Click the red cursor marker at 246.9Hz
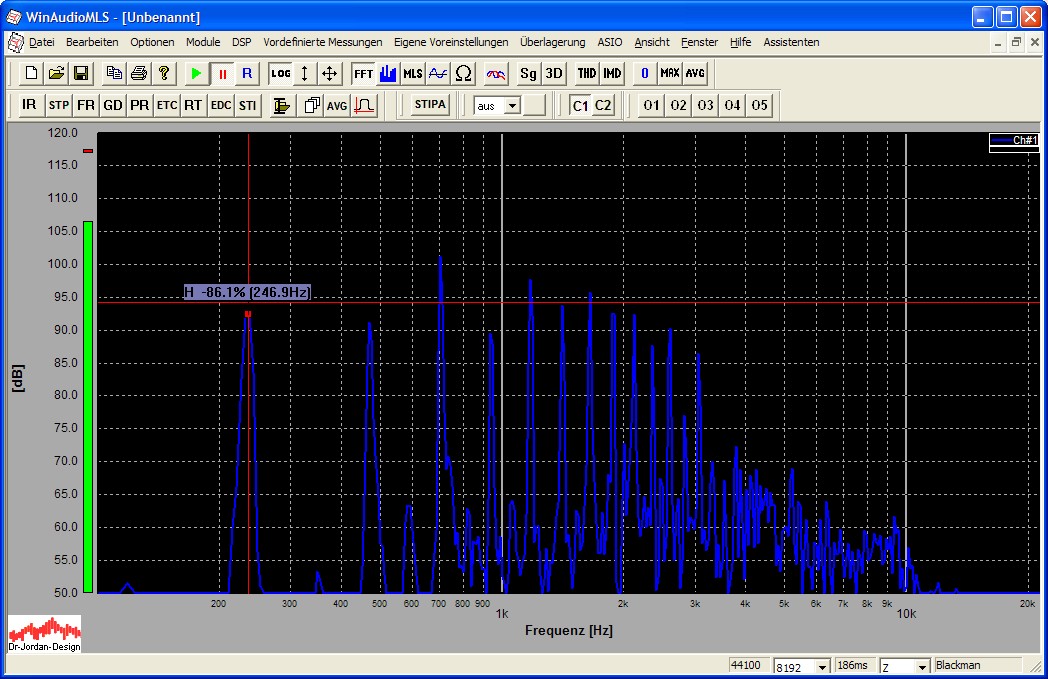Viewport: 1048px width, 679px height. [248, 314]
